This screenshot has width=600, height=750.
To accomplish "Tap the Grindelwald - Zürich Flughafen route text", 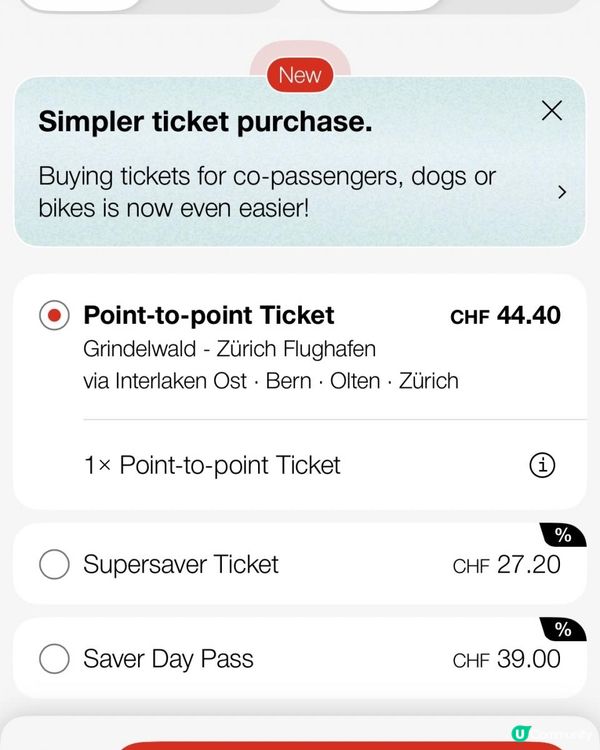I will pyautogui.click(x=229, y=349).
